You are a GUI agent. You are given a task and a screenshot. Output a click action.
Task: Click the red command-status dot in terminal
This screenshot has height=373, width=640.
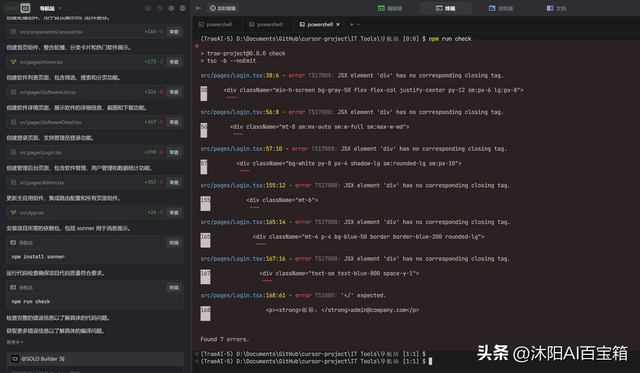197,46
